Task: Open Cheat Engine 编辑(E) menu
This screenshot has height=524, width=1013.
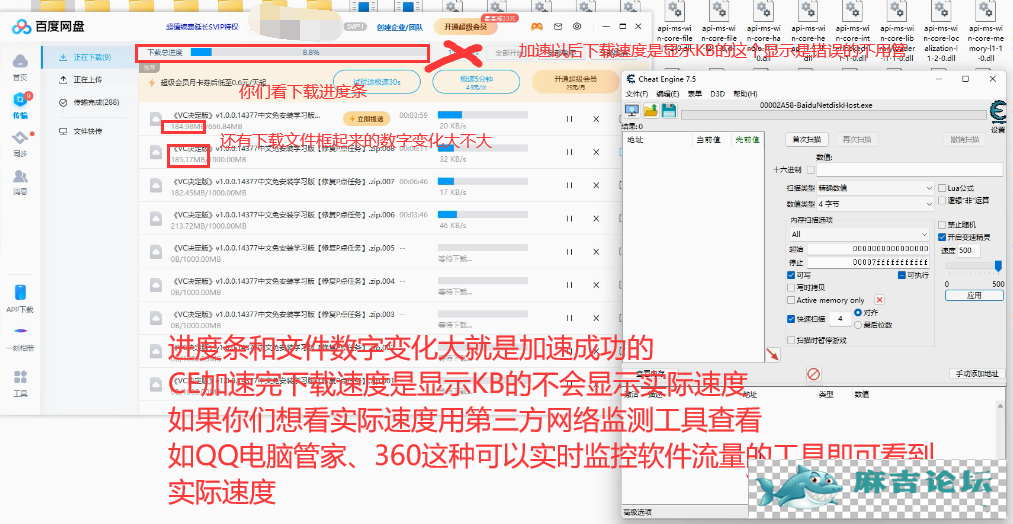Action: pos(668,94)
